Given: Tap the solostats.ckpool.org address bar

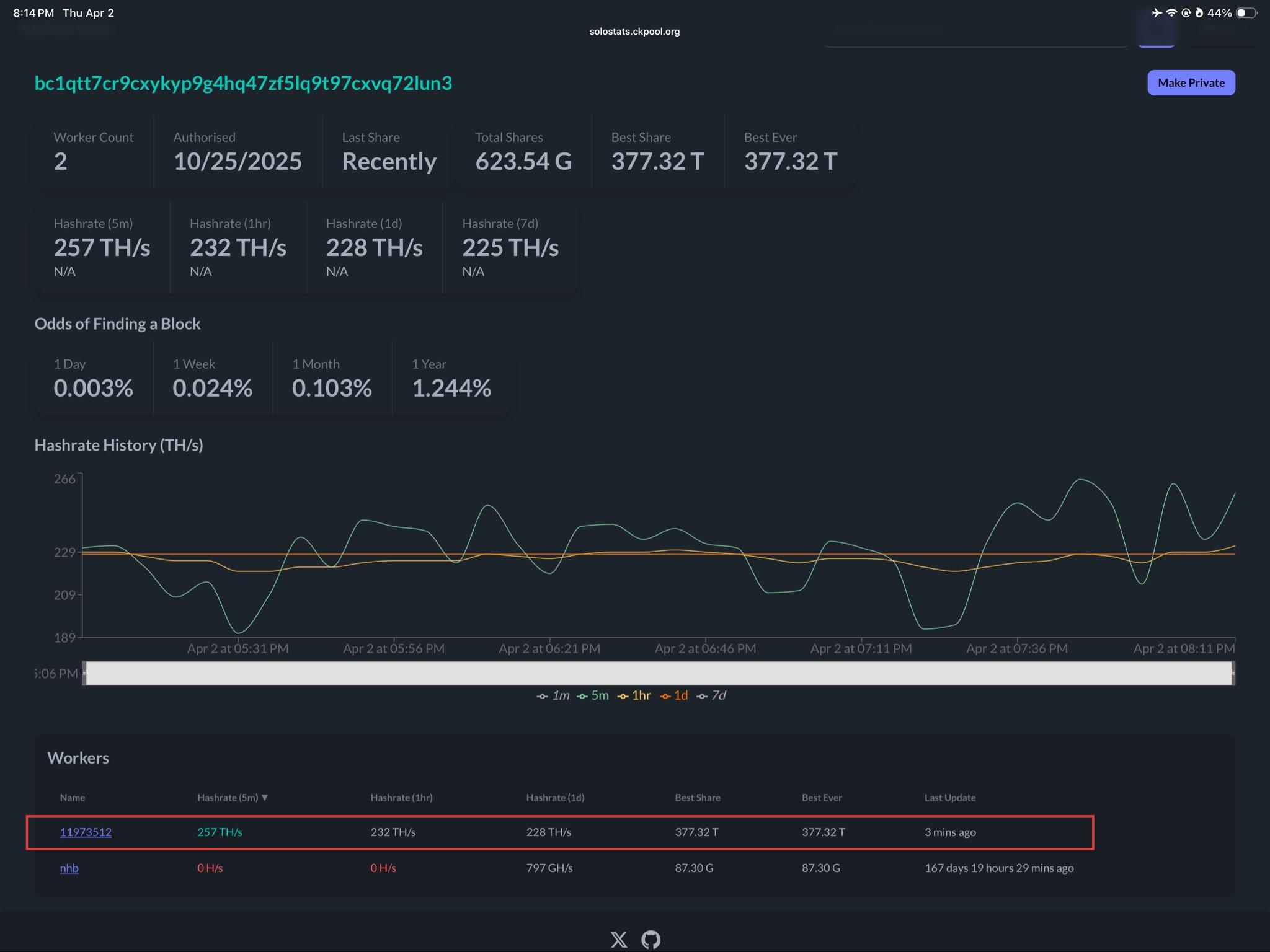Looking at the screenshot, I should pos(634,32).
